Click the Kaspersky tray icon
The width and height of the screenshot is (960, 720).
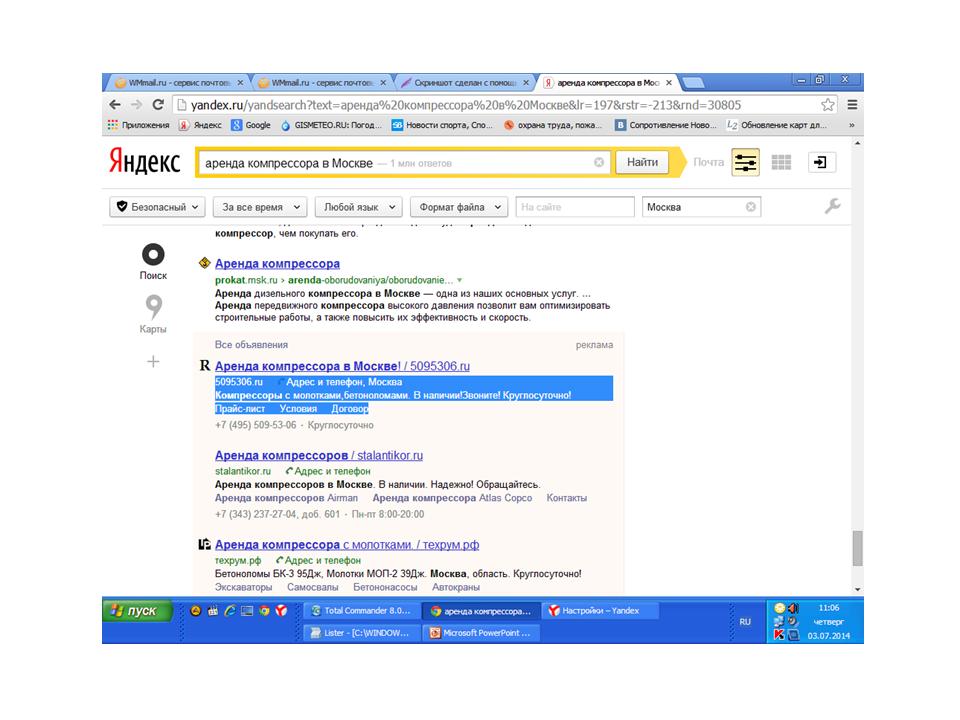tap(779, 634)
